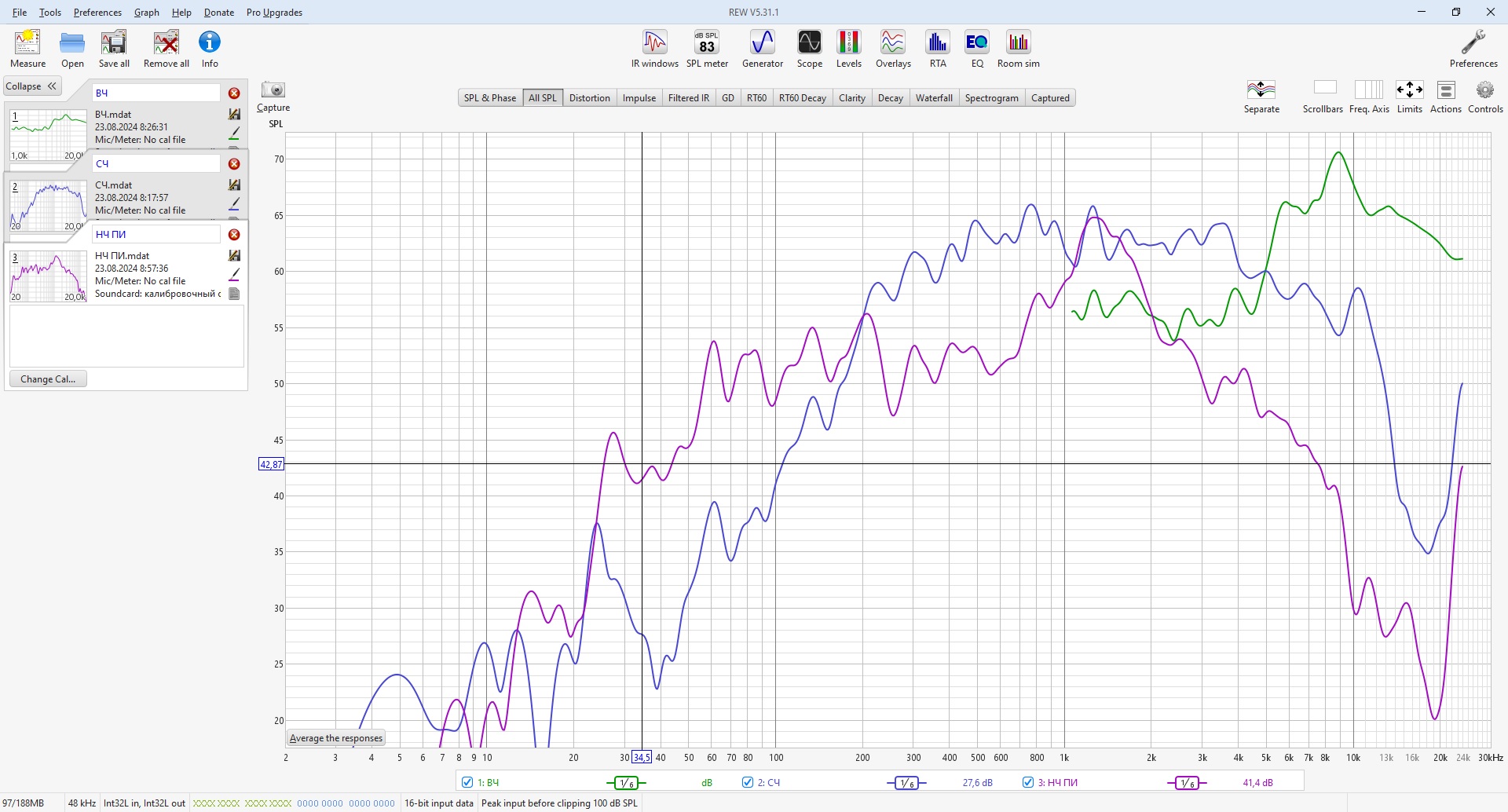Click Average the responses button
Viewport: 1508px width, 812px height.
[x=336, y=738]
